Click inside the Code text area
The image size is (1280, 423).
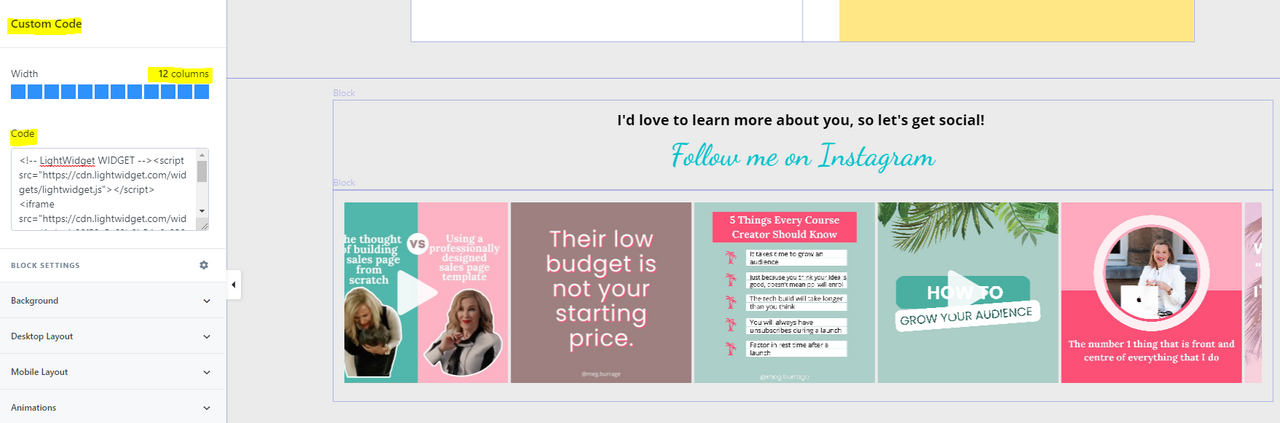(x=103, y=189)
